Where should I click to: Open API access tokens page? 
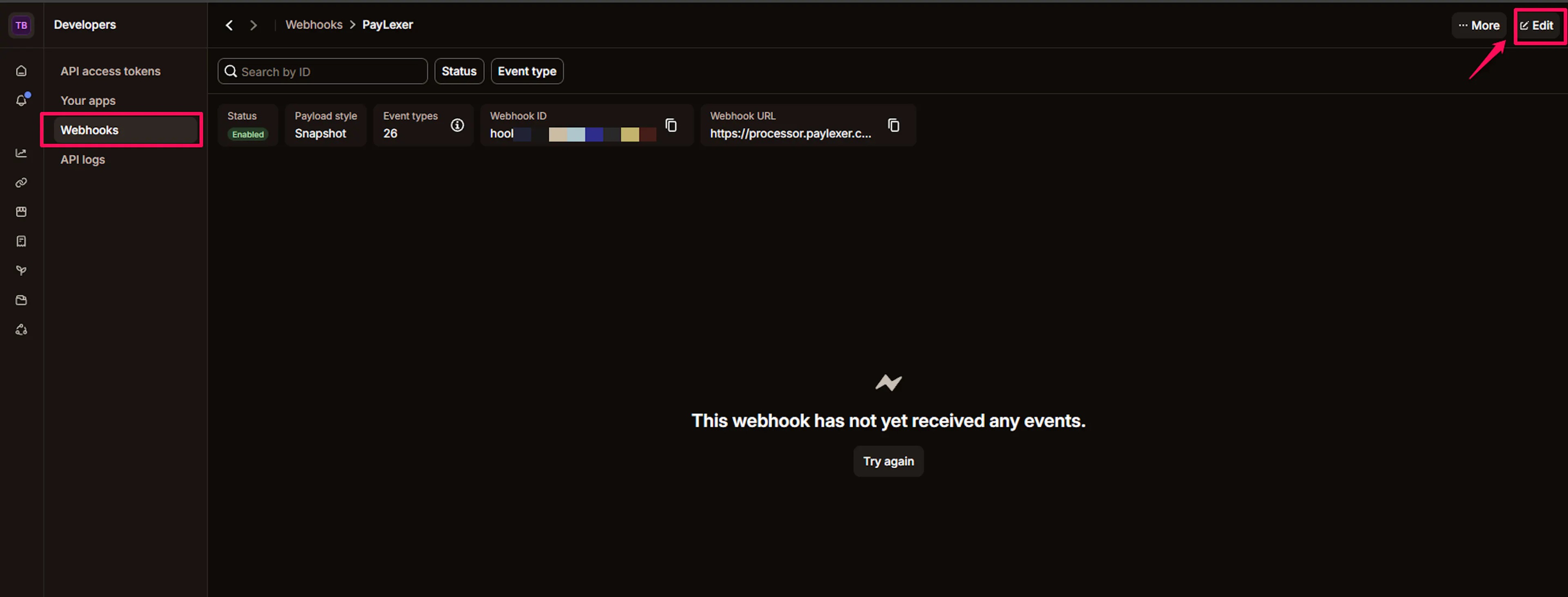(x=110, y=71)
